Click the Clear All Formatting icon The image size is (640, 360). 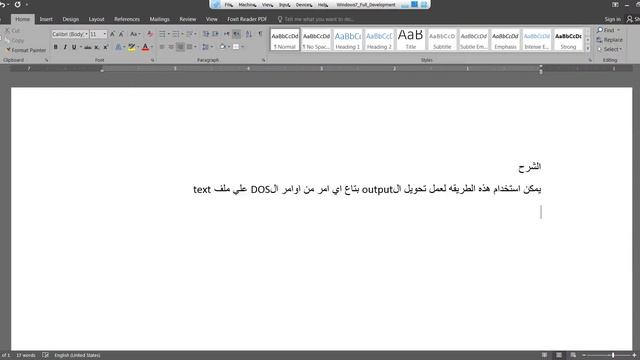150,34
